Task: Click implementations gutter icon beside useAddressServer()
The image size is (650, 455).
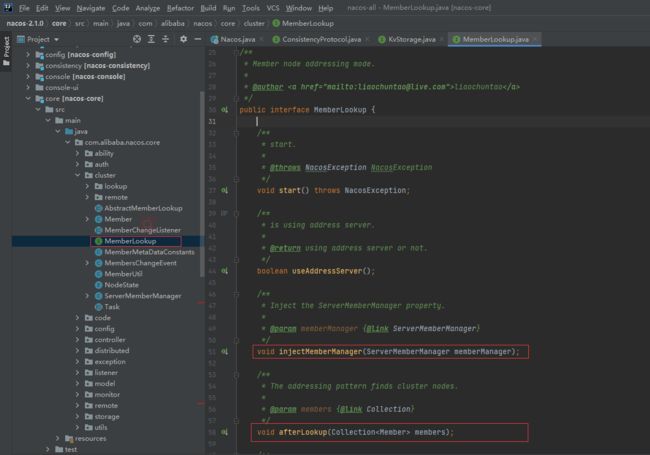Action: (224, 271)
